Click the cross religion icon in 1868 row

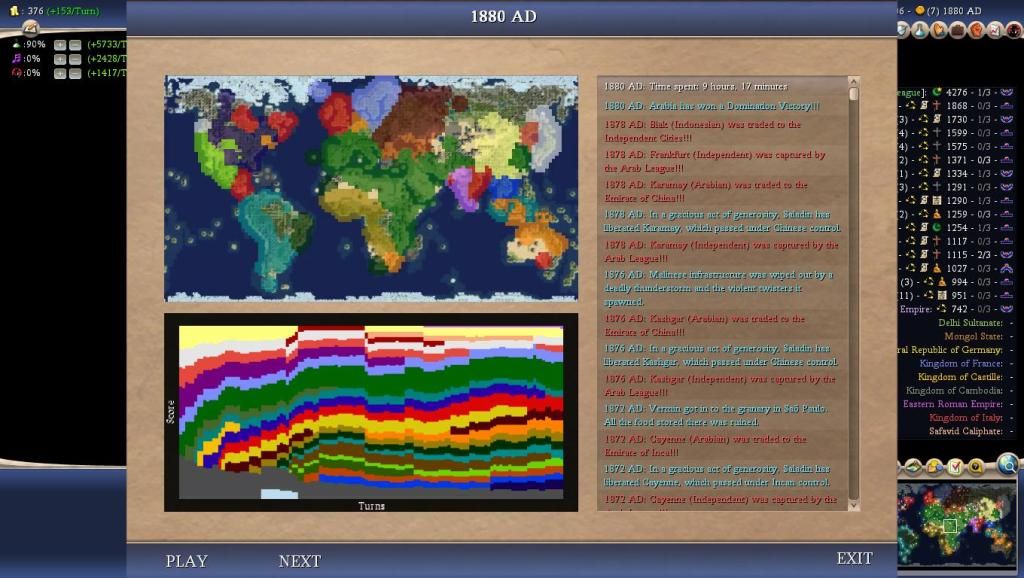(x=936, y=105)
